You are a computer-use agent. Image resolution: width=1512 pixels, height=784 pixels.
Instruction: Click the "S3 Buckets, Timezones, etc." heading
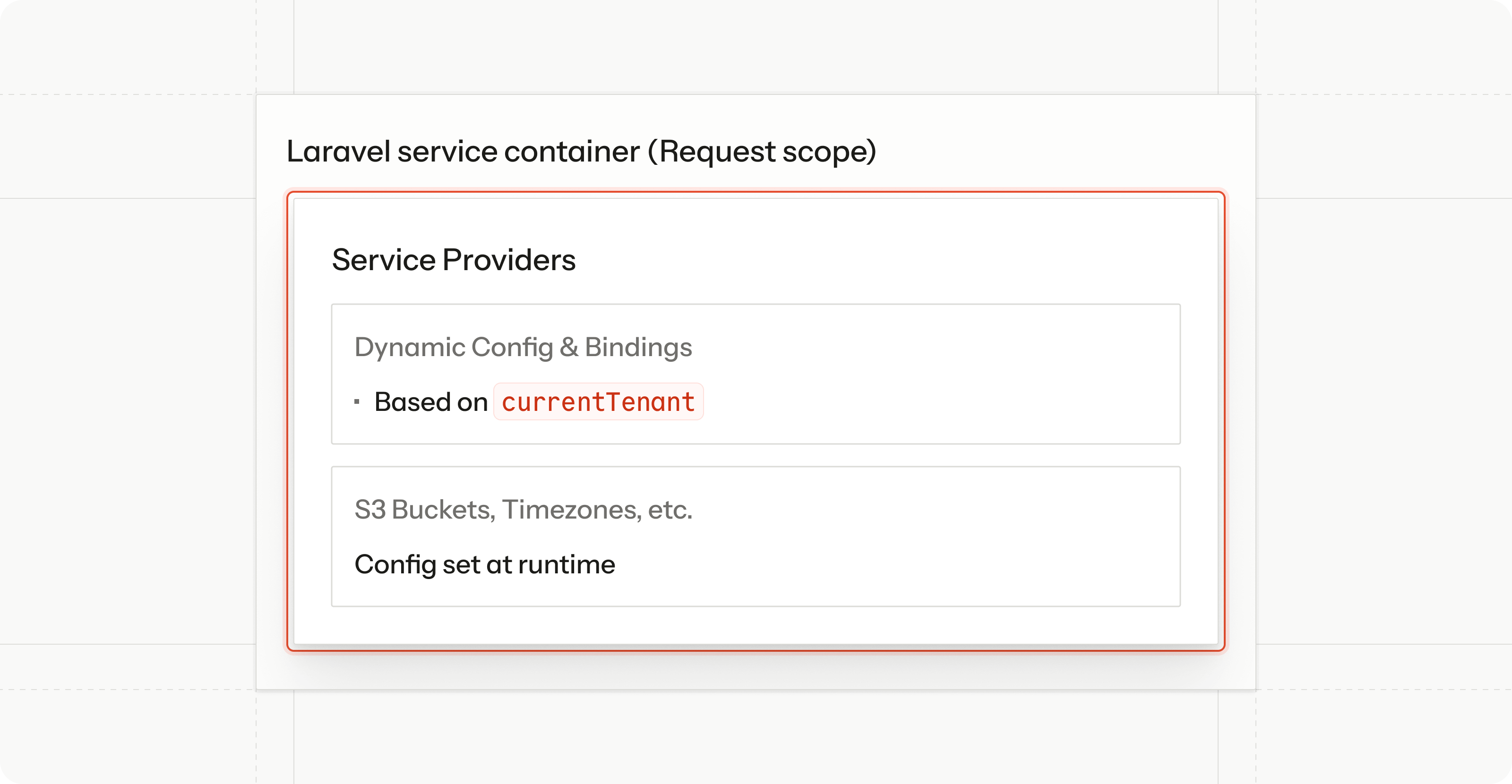click(x=523, y=510)
